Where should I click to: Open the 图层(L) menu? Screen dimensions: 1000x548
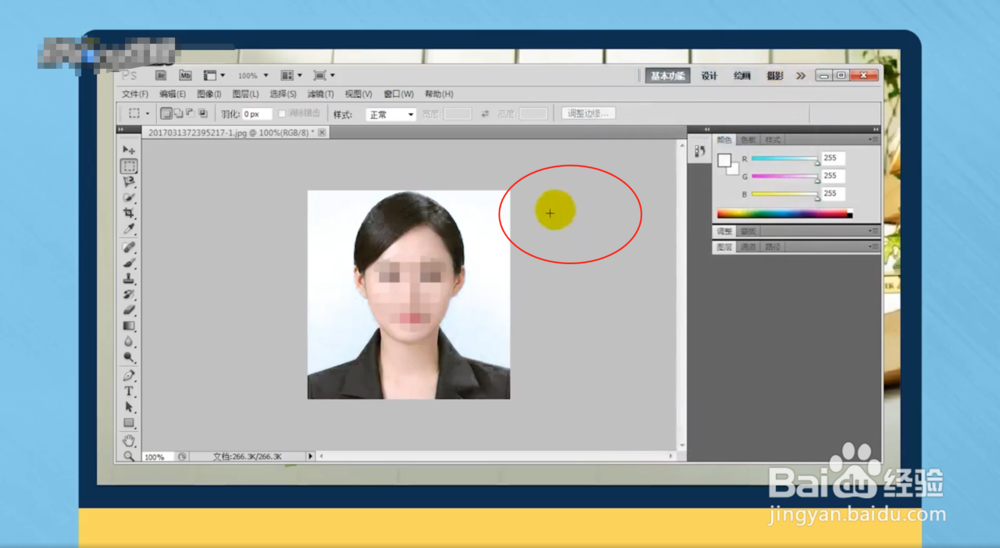pos(246,94)
